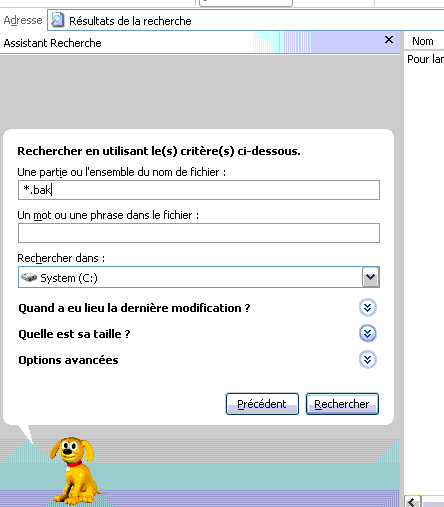
Task: Click the search results icon in address bar
Action: pyautogui.click(x=57, y=20)
